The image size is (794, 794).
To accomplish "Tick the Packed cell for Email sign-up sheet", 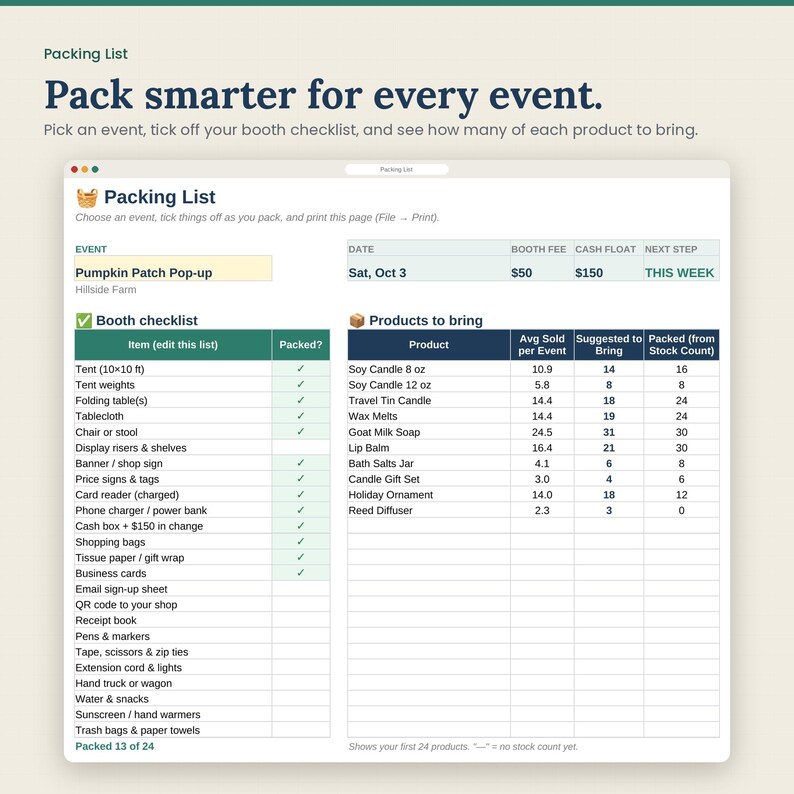I will [301, 588].
